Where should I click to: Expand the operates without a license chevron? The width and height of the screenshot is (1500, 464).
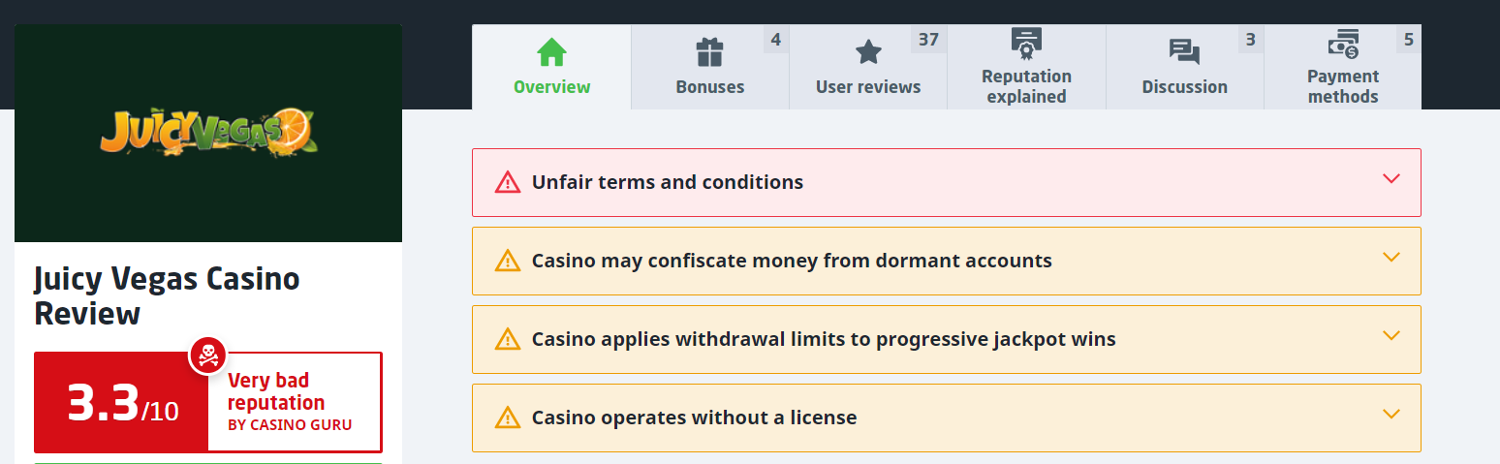click(x=1390, y=413)
